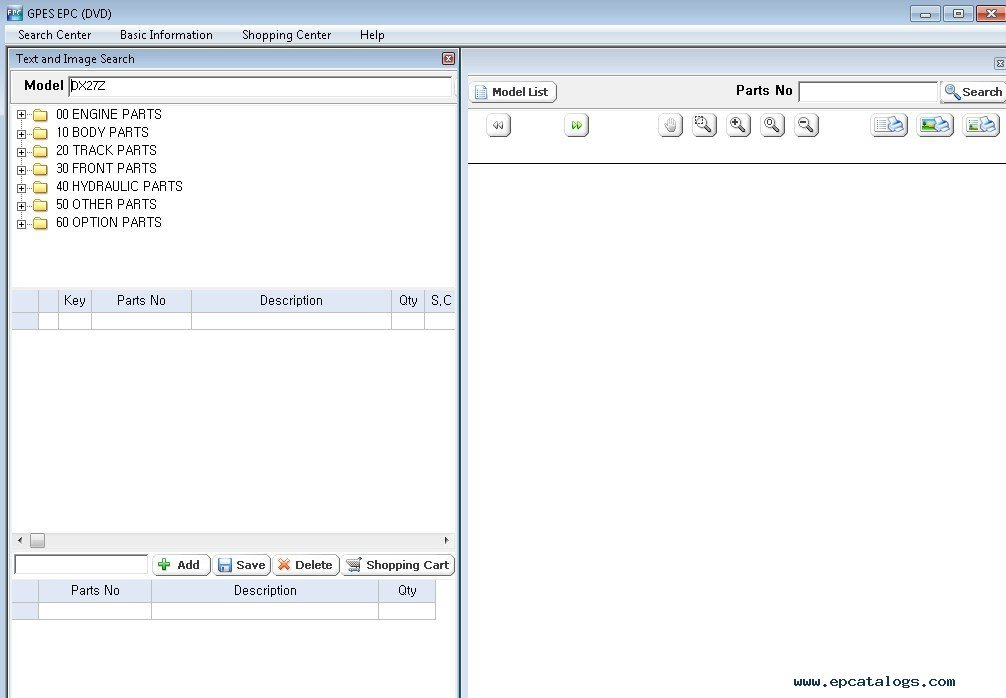1006x698 pixels.
Task: Expand the 10 BODY PARTS node
Action: (21, 134)
